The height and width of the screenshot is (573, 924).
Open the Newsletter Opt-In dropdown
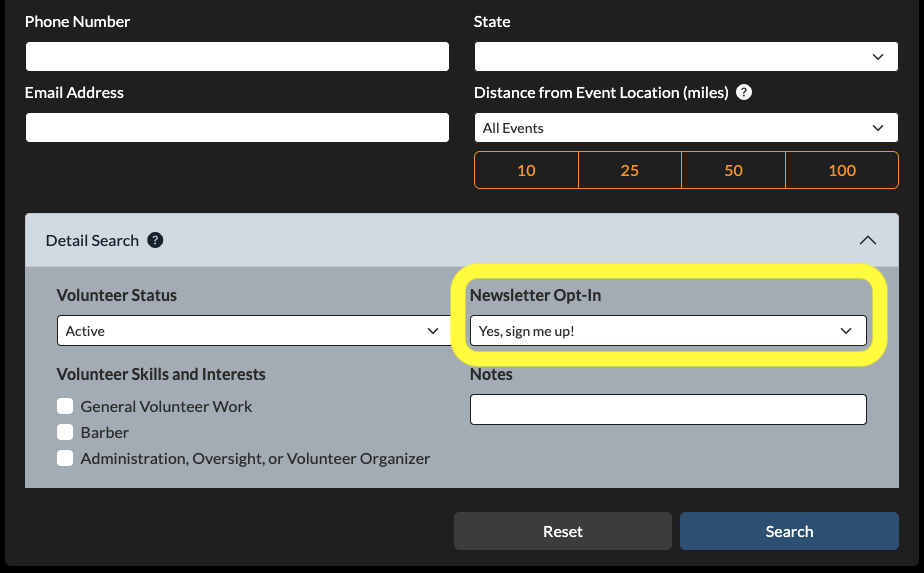667,331
